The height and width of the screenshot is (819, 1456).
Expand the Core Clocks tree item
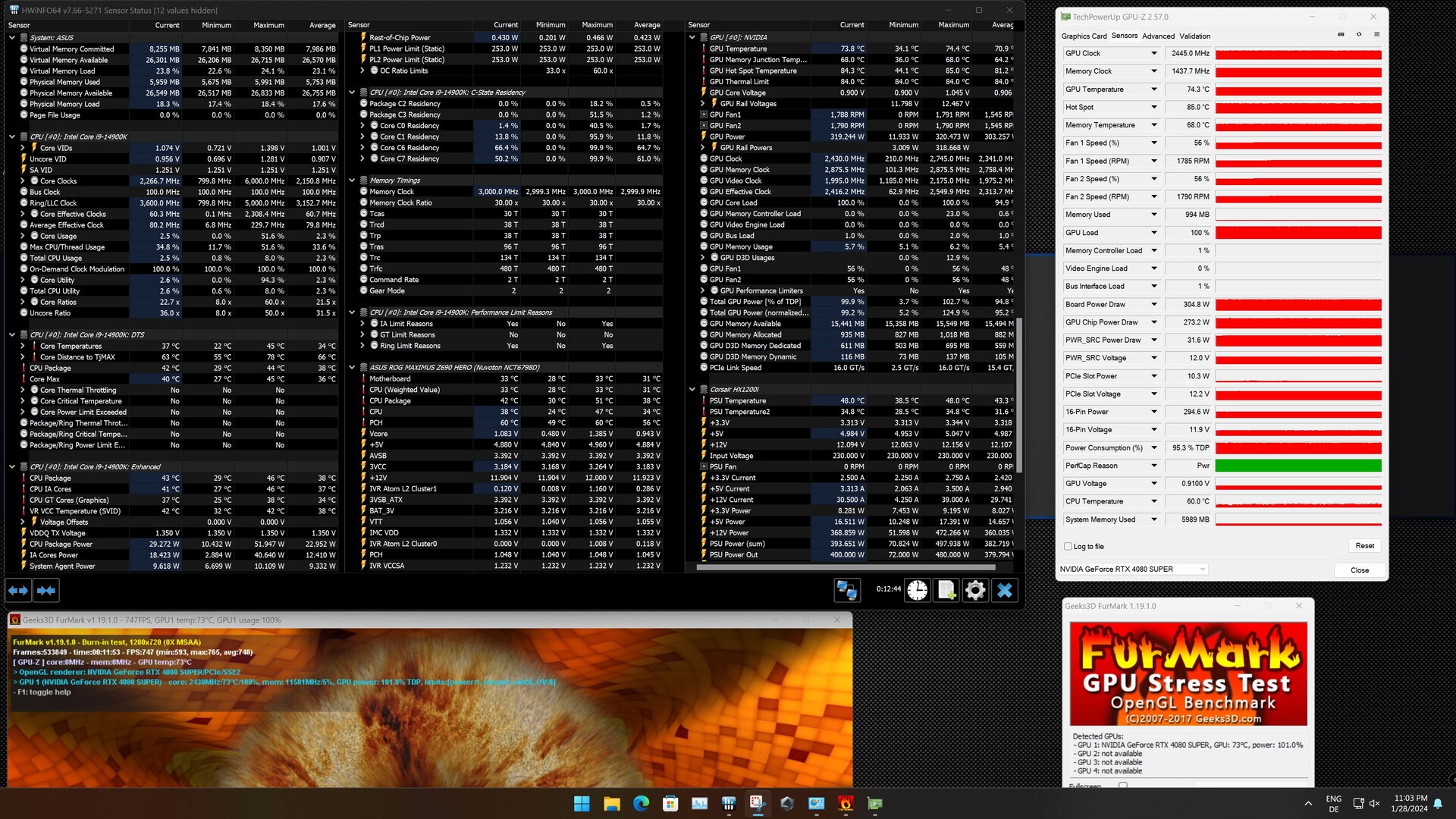pos(23,181)
